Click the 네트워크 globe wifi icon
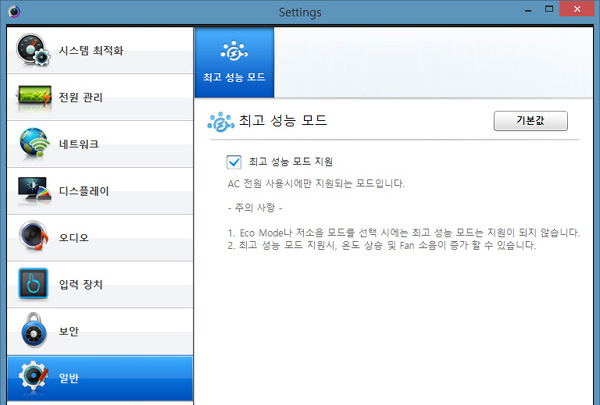The height and width of the screenshot is (405, 600). 34,143
